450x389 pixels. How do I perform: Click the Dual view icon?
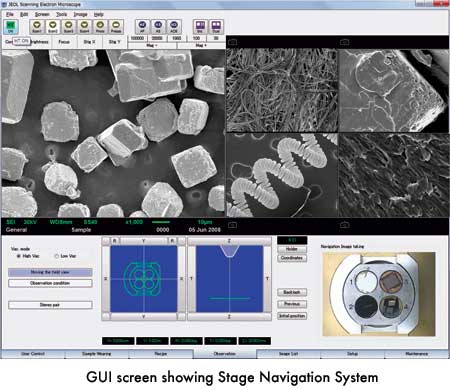216,27
